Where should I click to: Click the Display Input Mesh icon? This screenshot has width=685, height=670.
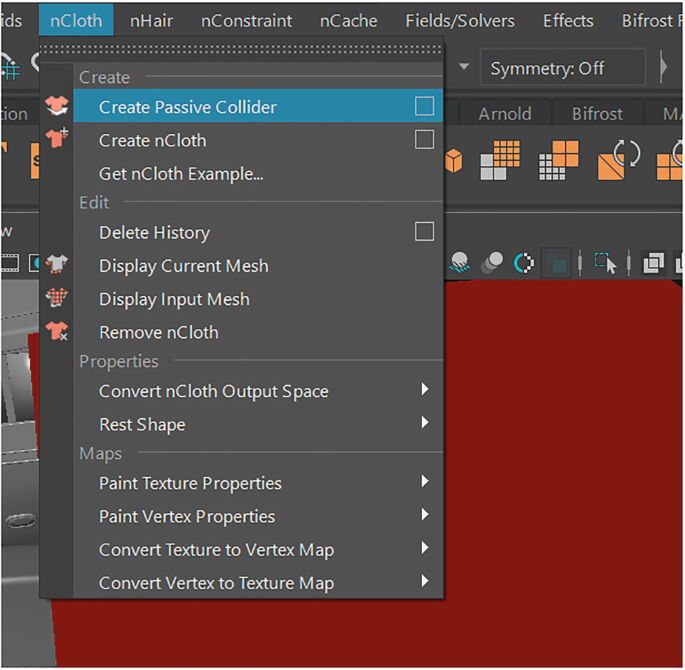(58, 299)
